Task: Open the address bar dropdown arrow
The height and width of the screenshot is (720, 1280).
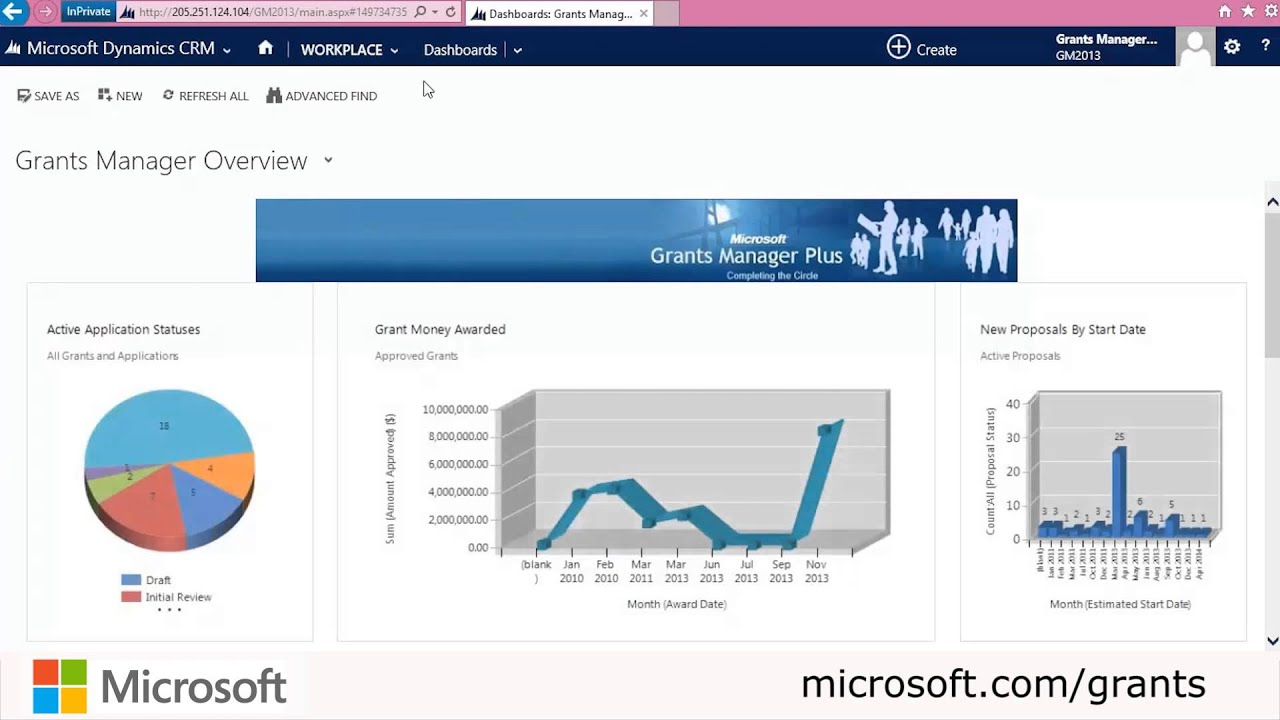Action: click(x=435, y=13)
